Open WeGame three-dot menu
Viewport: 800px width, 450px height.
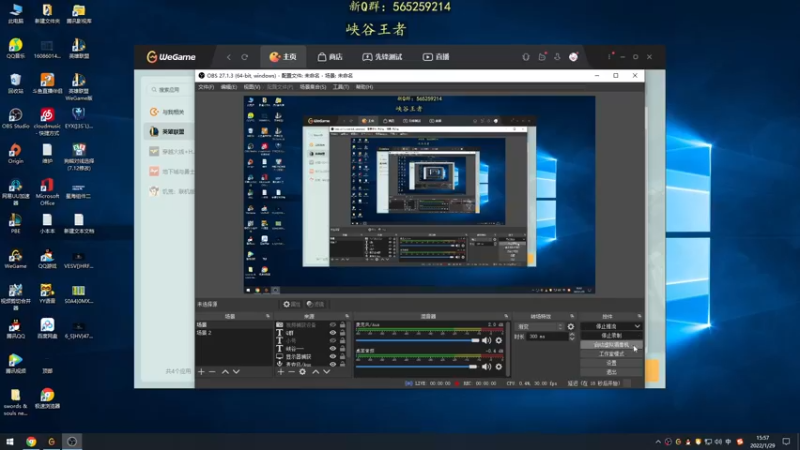[x=609, y=57]
